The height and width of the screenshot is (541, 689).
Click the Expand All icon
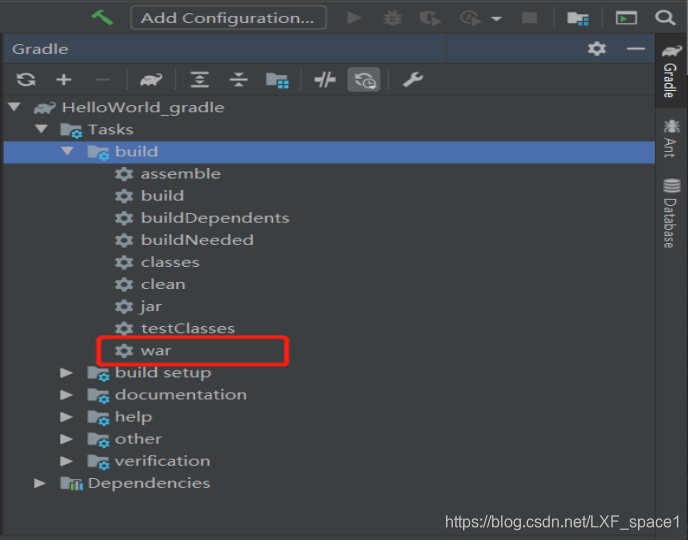pos(199,80)
